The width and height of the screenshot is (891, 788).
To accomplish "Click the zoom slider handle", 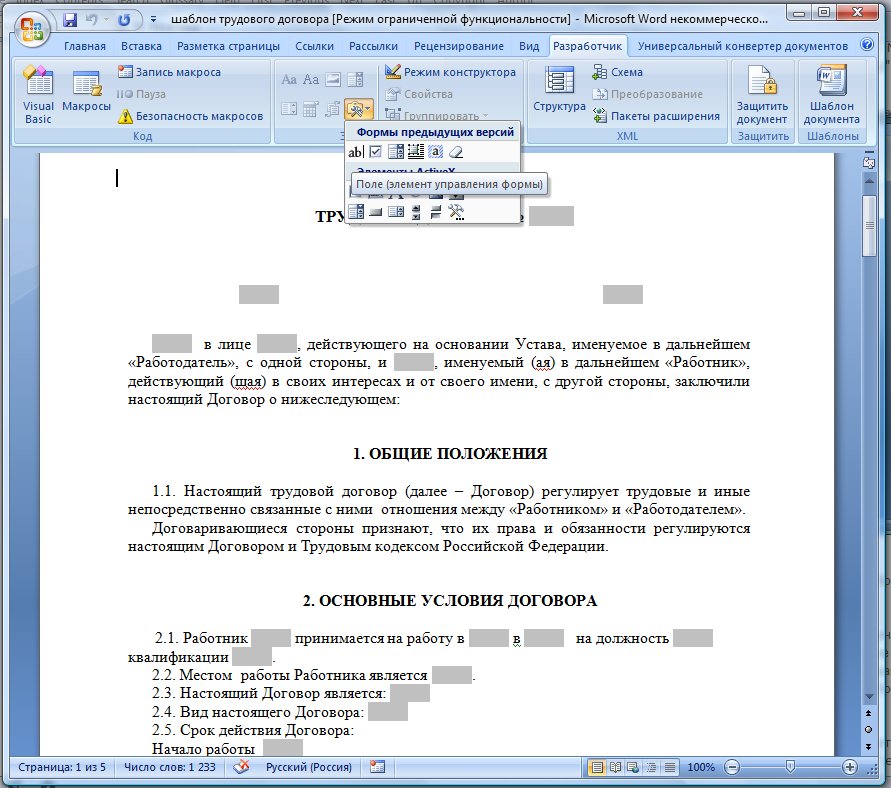I will pyautogui.click(x=790, y=768).
